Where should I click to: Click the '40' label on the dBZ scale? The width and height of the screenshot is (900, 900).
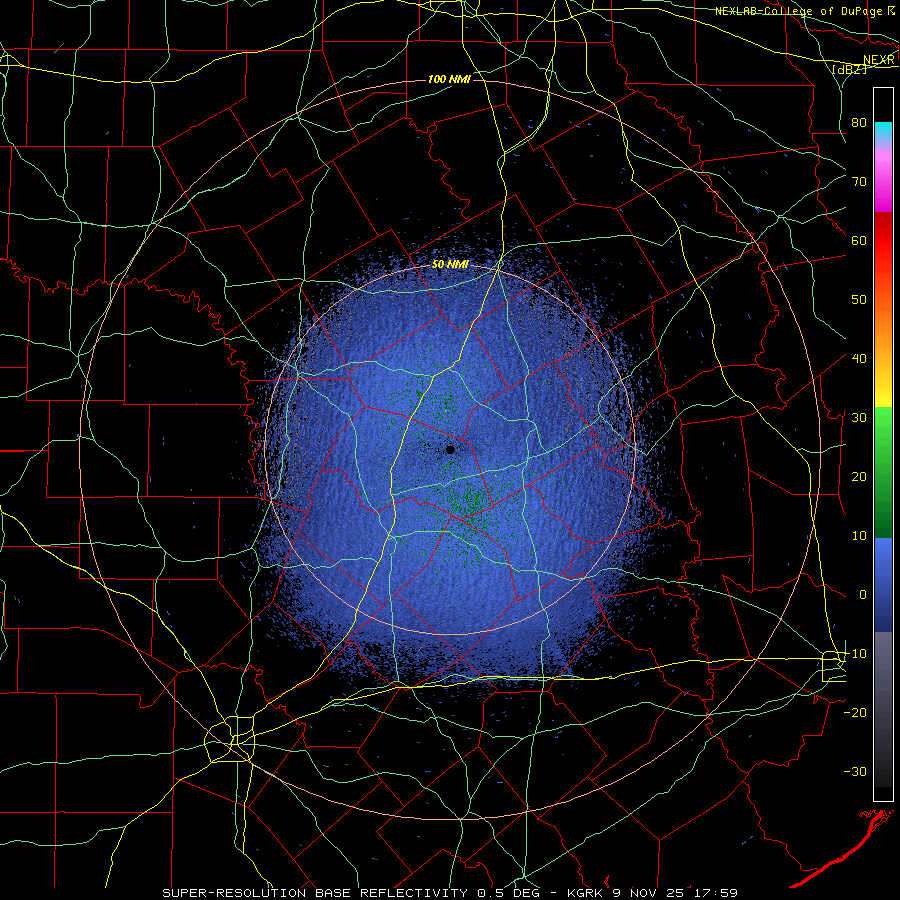pos(859,359)
